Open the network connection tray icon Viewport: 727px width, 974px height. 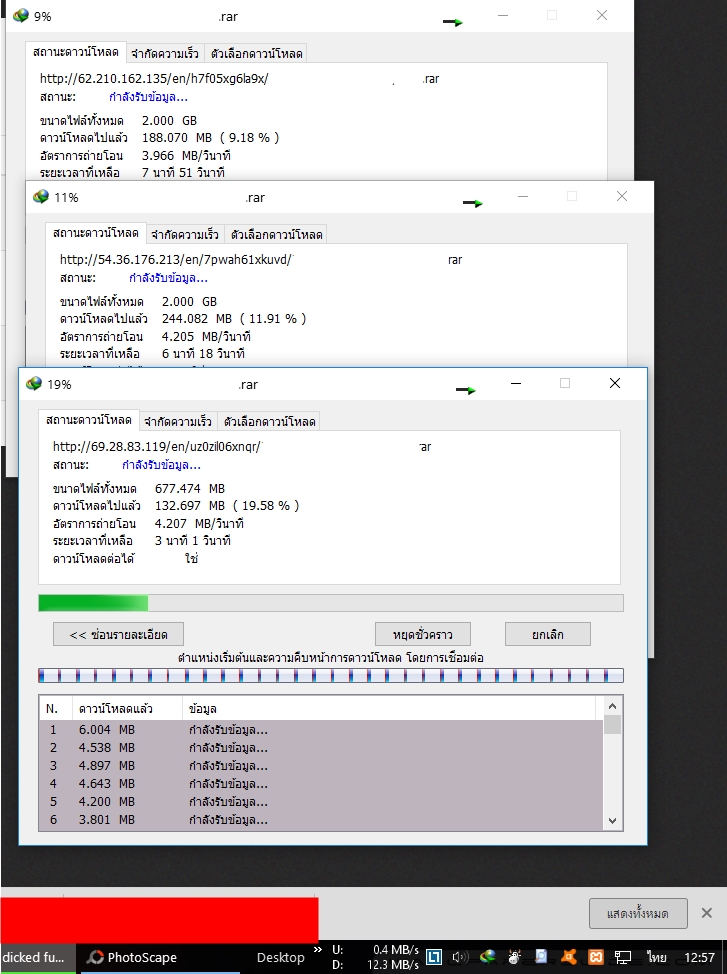click(x=623, y=957)
